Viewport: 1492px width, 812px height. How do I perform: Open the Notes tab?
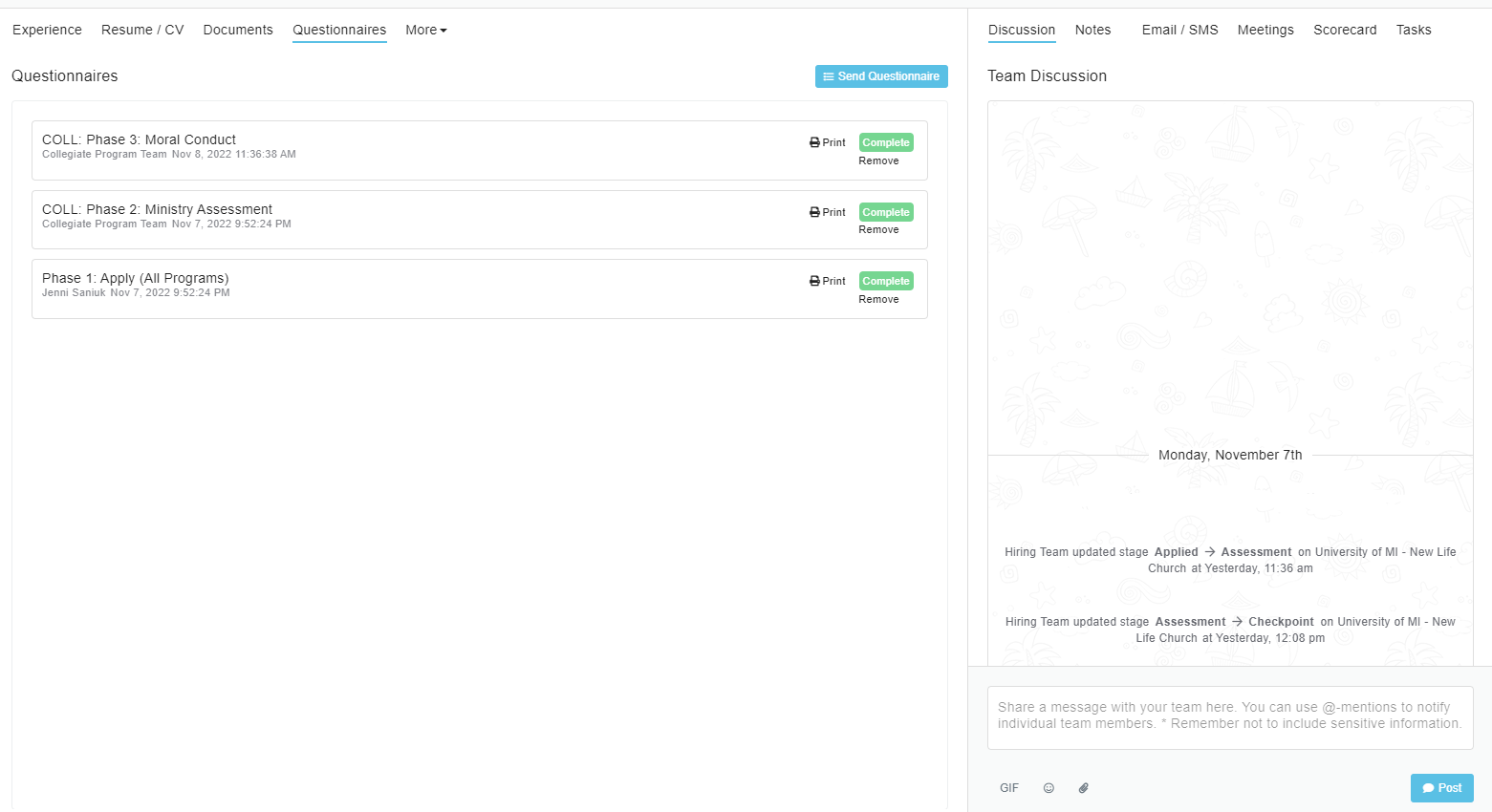pos(1092,30)
